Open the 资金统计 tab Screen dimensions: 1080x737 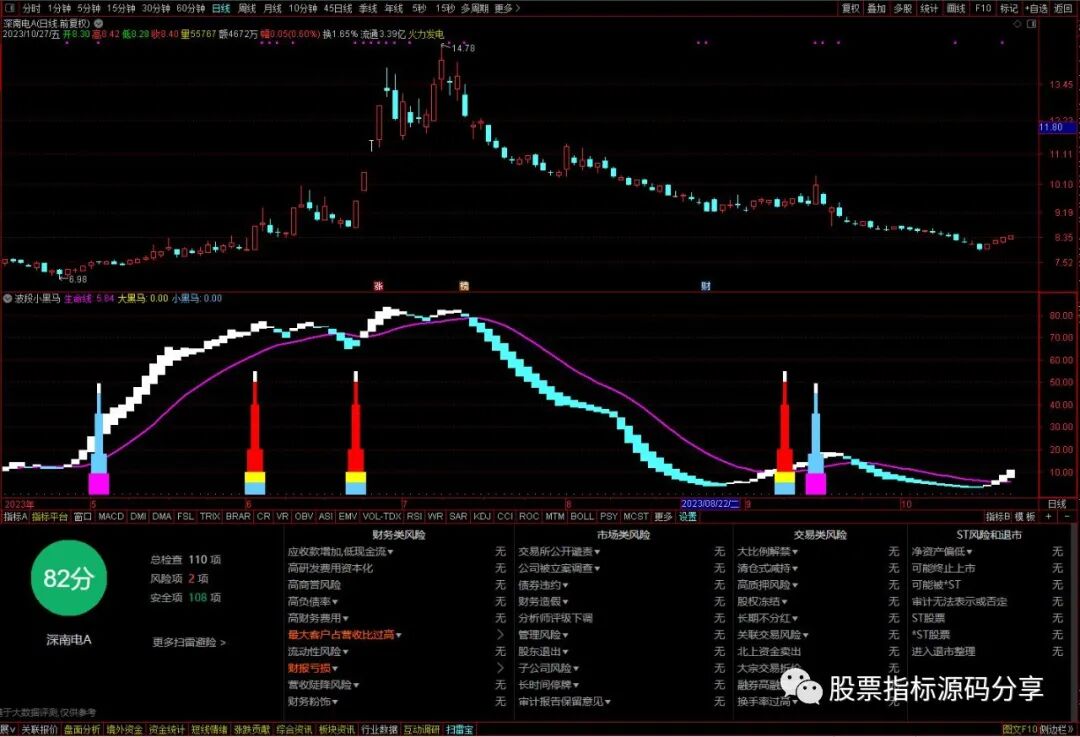click(167, 729)
